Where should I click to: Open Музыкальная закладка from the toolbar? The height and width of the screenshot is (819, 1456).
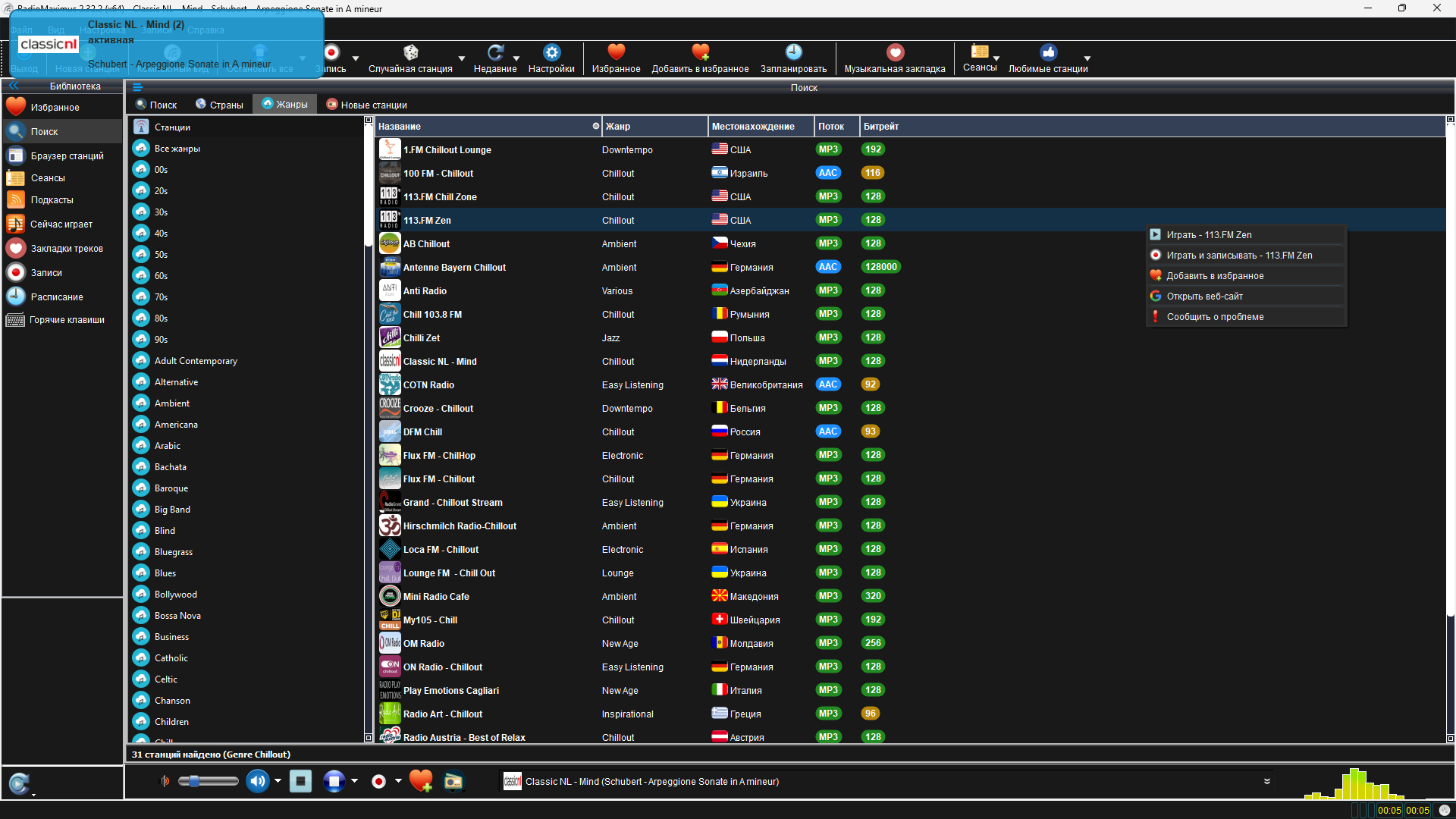[895, 58]
